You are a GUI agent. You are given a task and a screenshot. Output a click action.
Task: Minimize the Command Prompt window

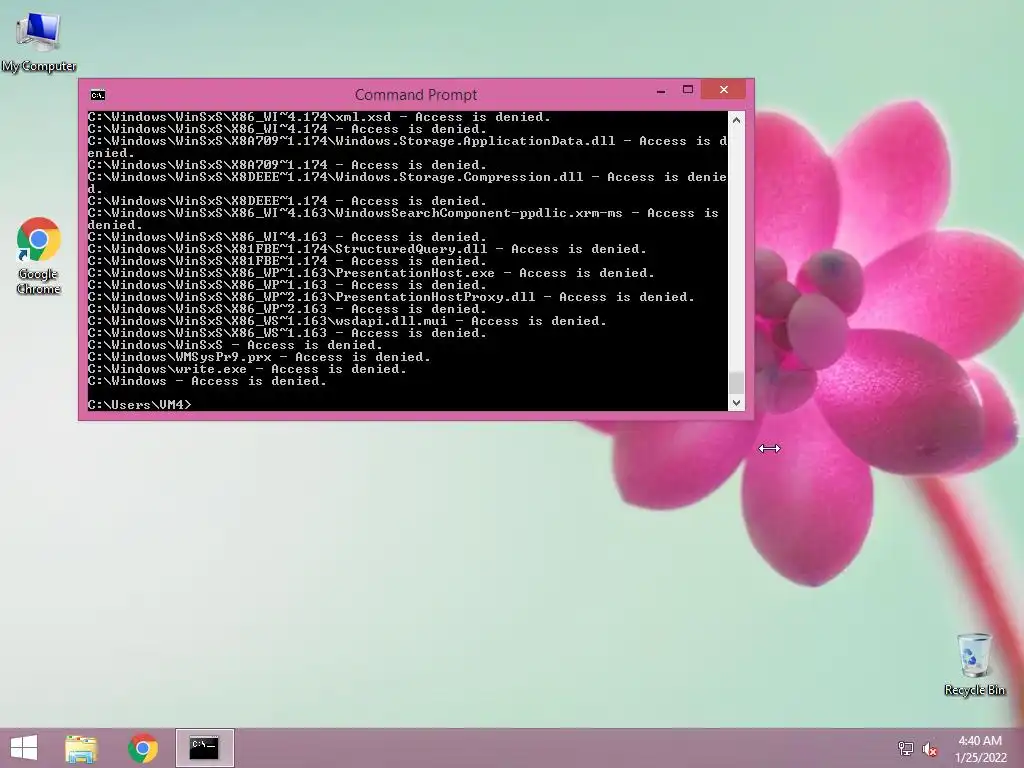coord(661,90)
